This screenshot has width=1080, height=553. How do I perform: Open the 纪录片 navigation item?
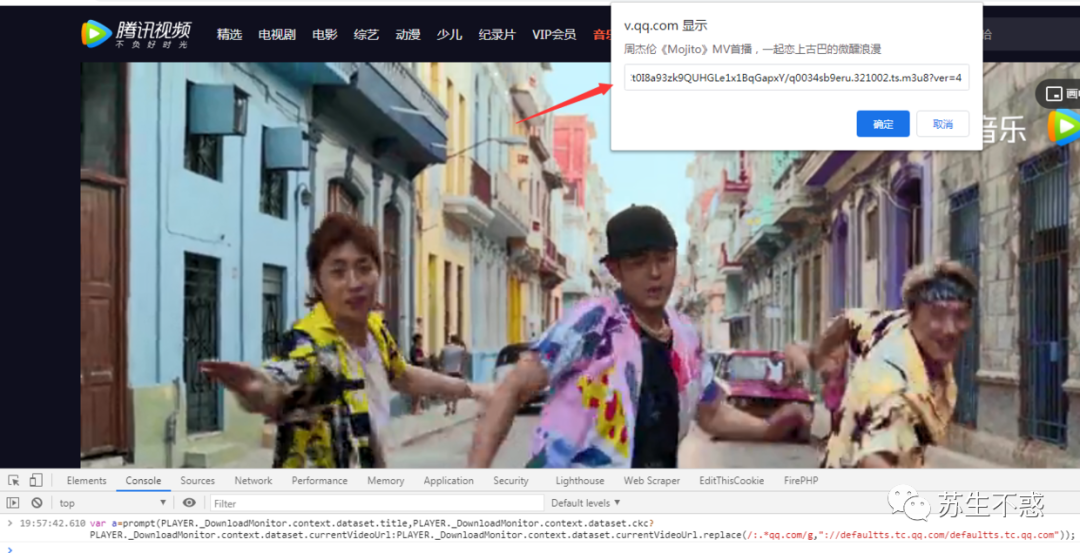497,34
